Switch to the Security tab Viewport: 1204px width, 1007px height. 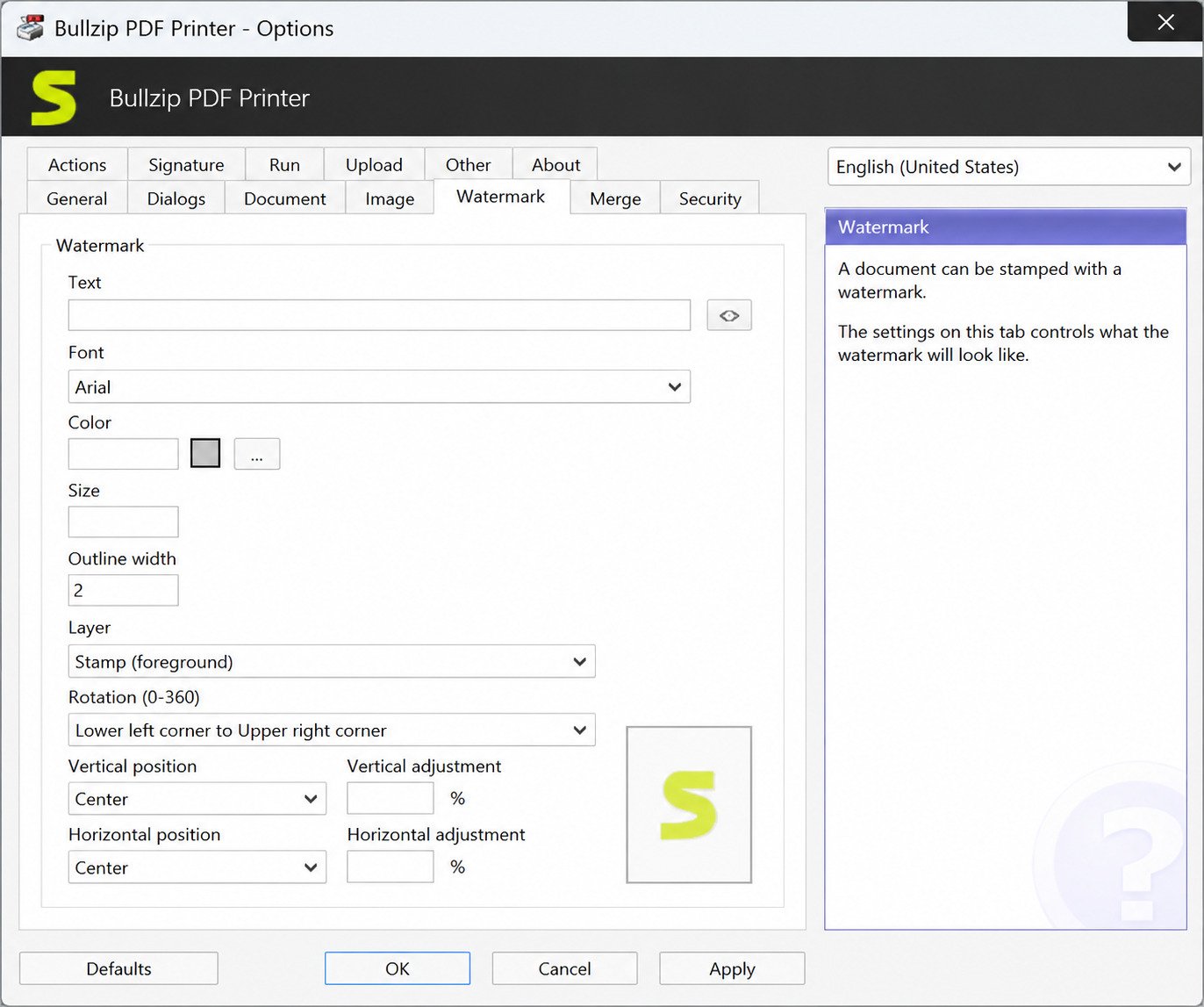tap(710, 198)
